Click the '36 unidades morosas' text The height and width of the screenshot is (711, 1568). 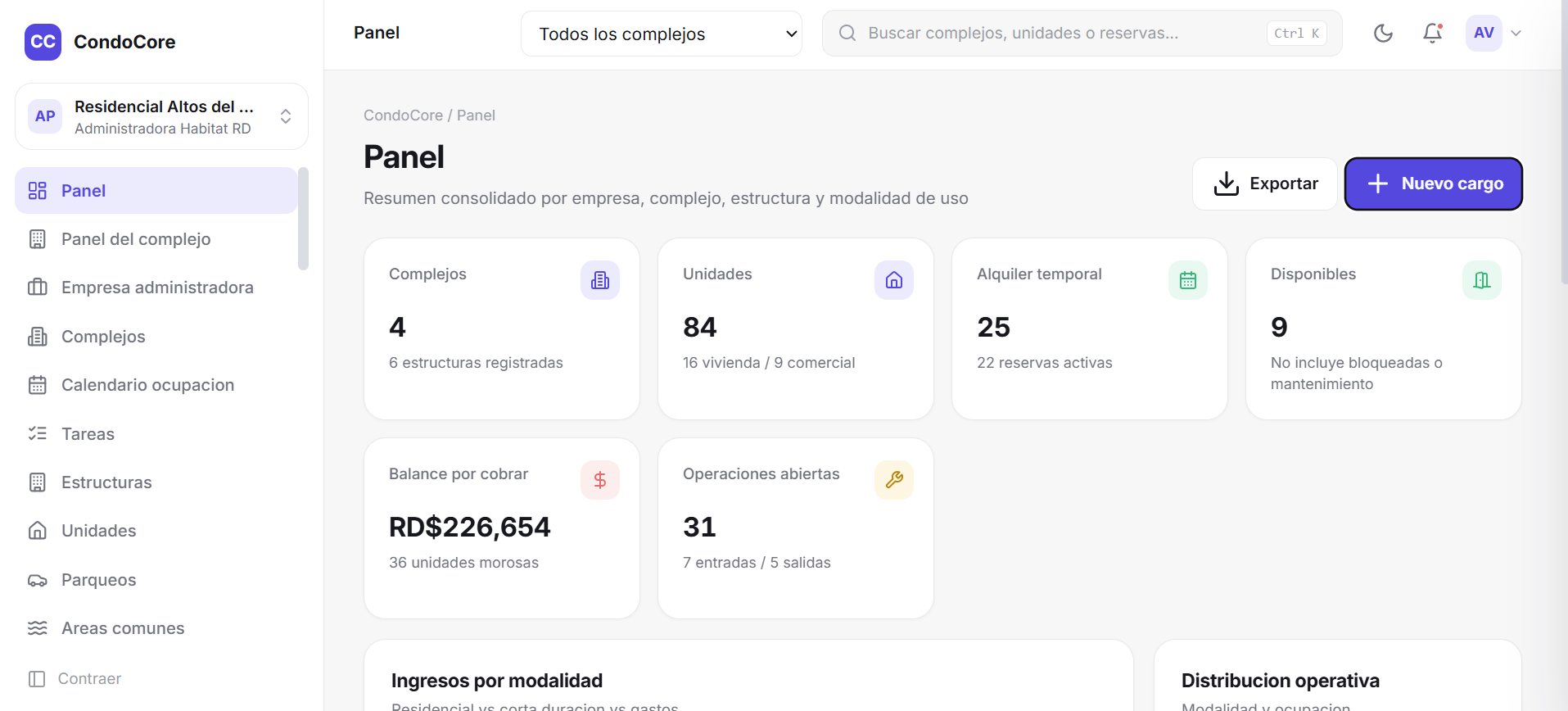463,563
